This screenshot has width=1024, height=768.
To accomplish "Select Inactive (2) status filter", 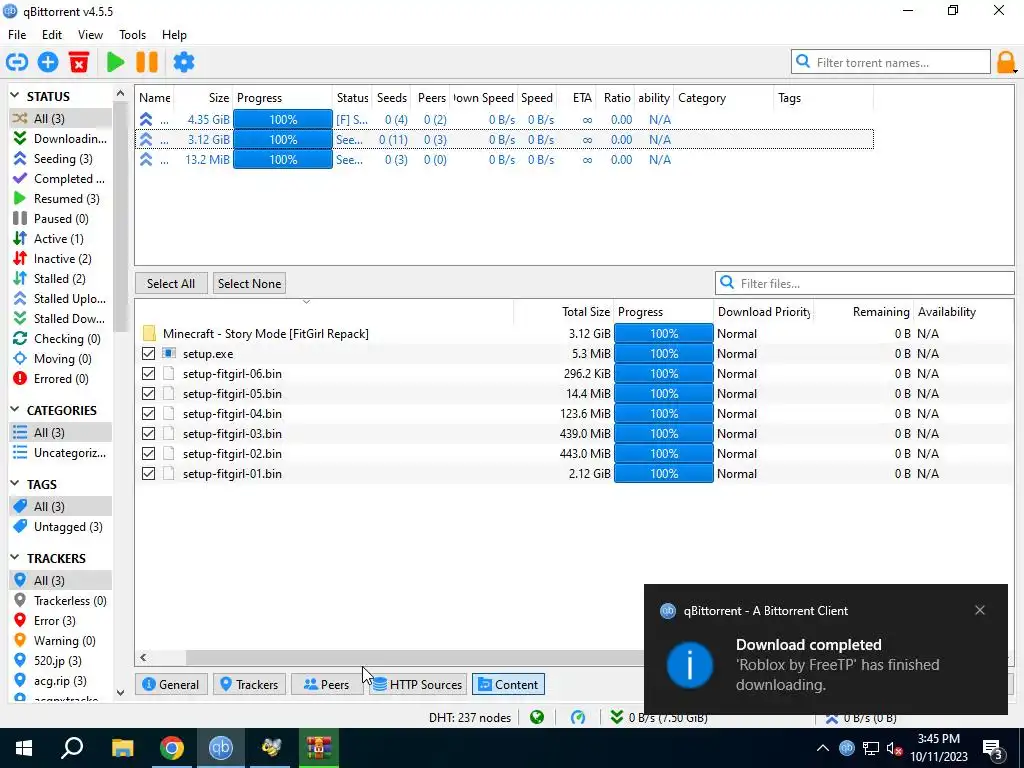I will (x=62, y=259).
